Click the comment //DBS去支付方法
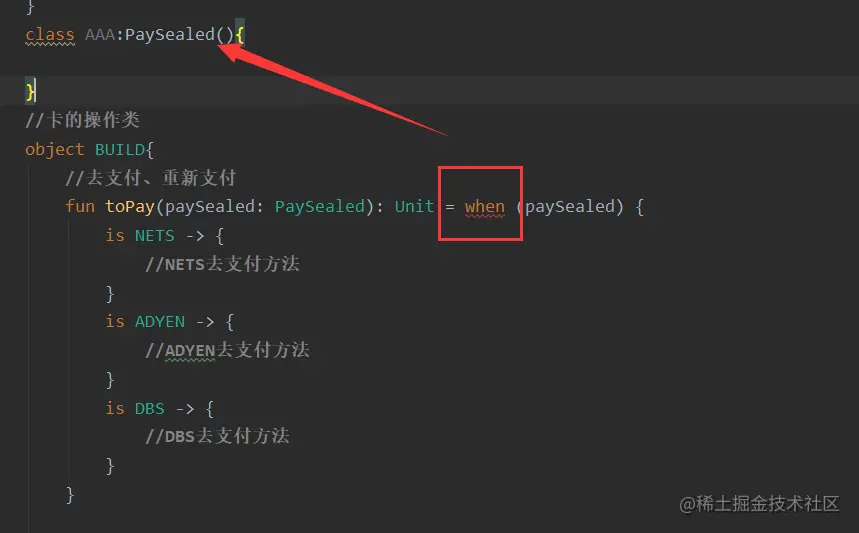The image size is (859, 533). click(217, 436)
